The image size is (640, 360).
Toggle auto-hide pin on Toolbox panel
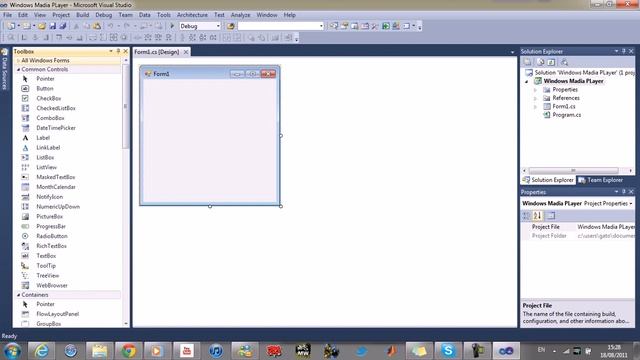(x=118, y=51)
